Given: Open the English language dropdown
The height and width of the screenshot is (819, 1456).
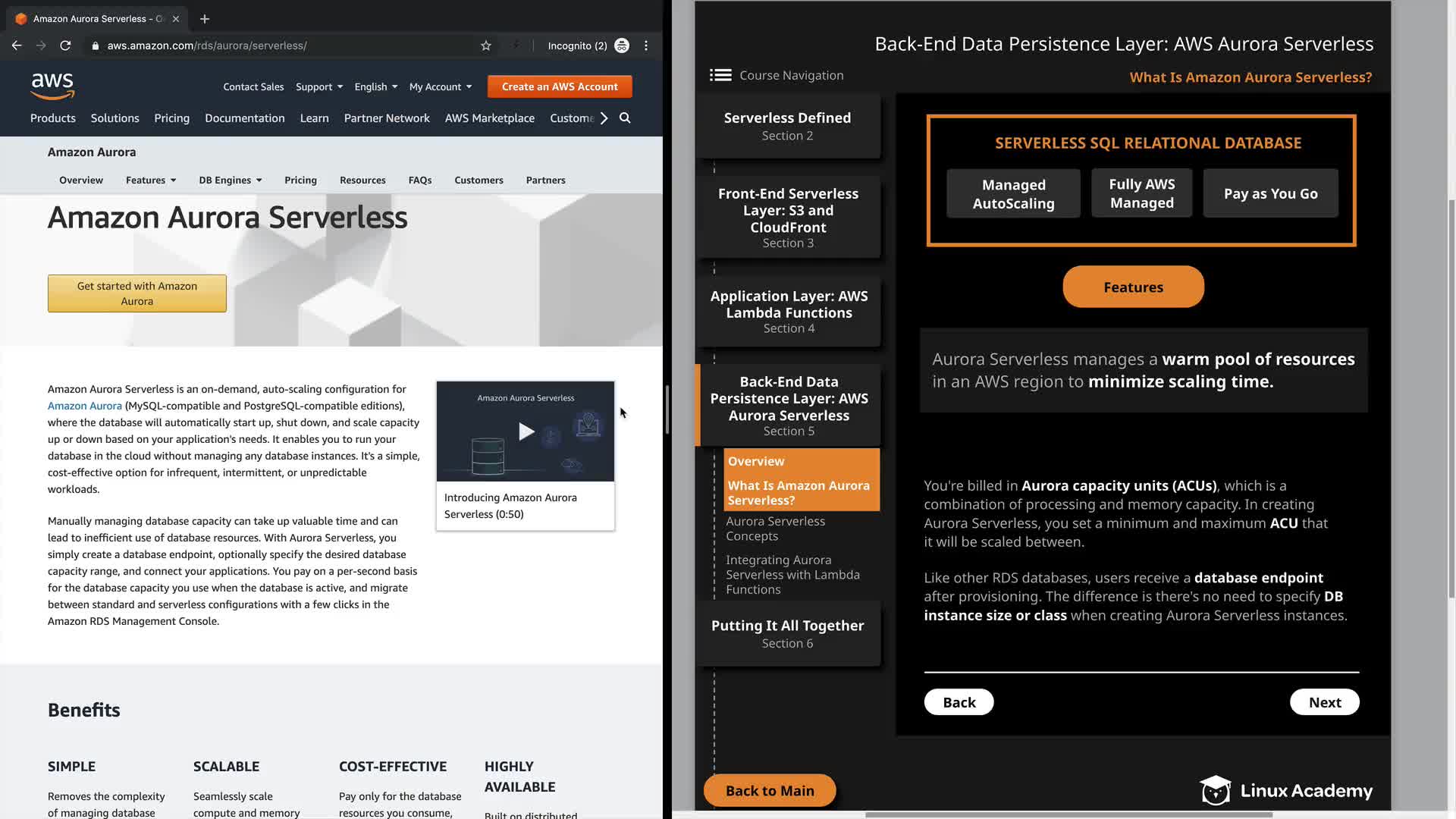Looking at the screenshot, I should coord(375,87).
